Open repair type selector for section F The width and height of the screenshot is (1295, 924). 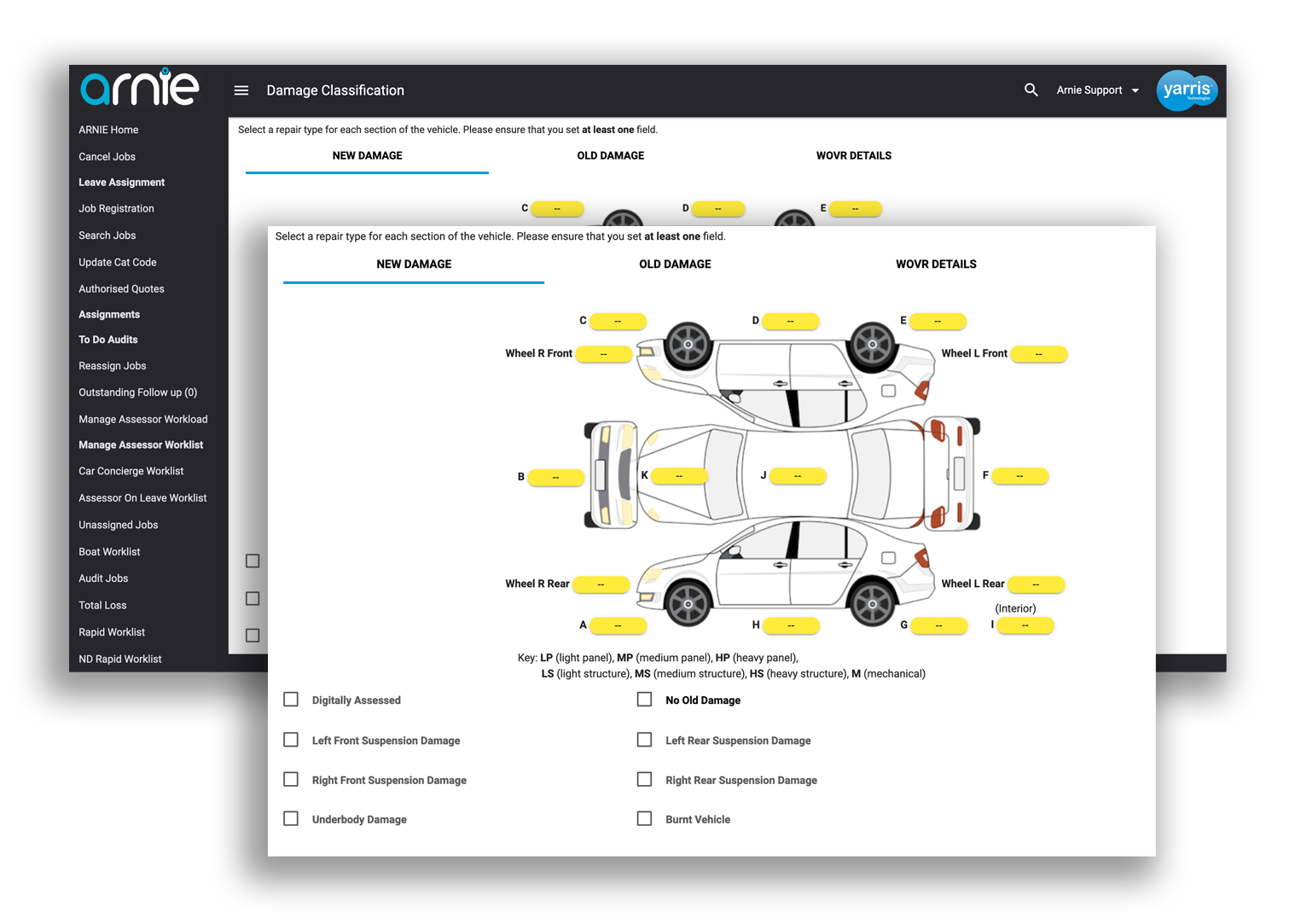pyautogui.click(x=1019, y=475)
